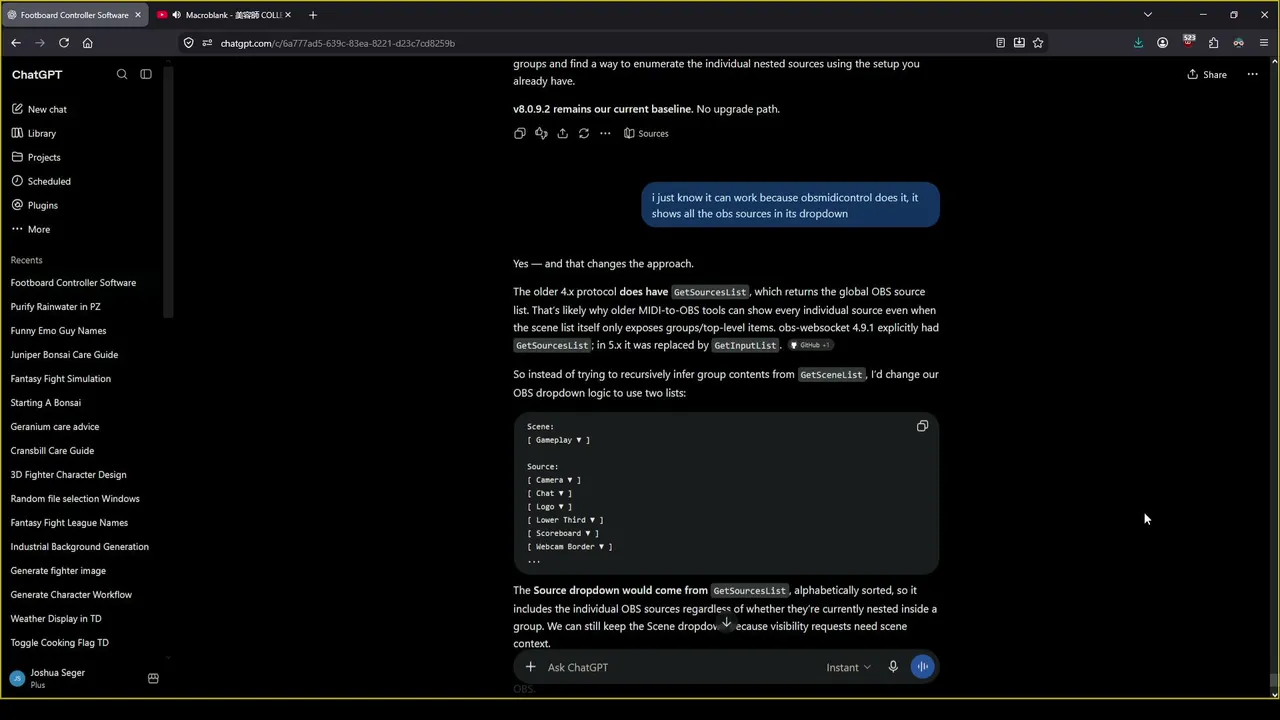This screenshot has height=720, width=1280.
Task: Add an attachment with the plus button
Action: (530, 667)
